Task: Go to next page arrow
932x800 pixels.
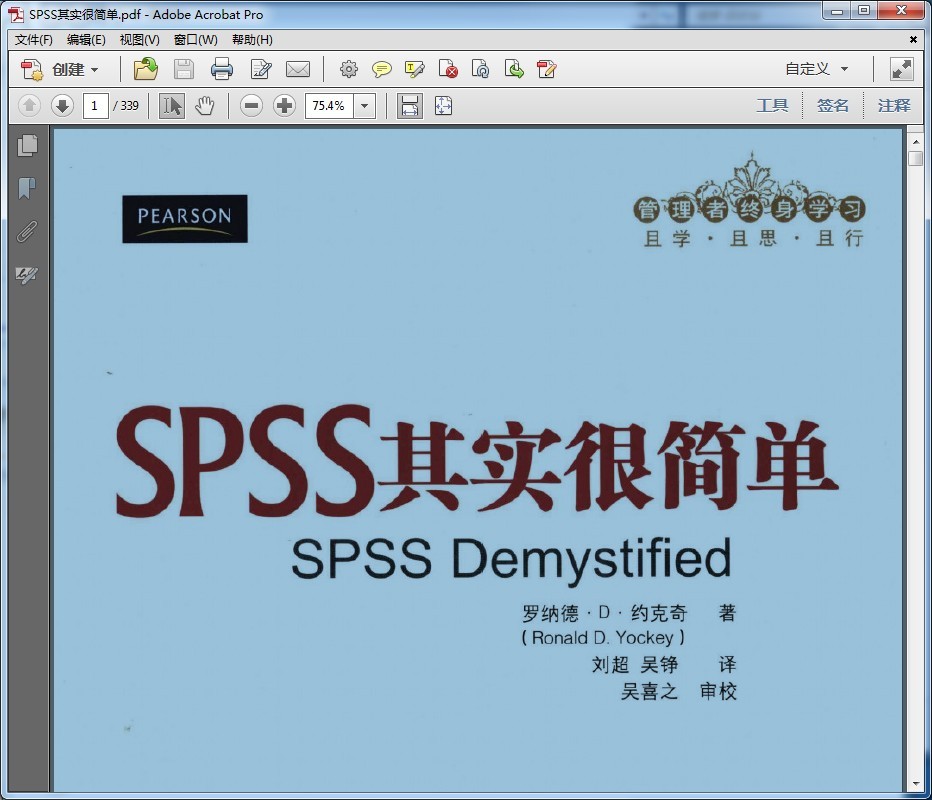Action: [62, 106]
